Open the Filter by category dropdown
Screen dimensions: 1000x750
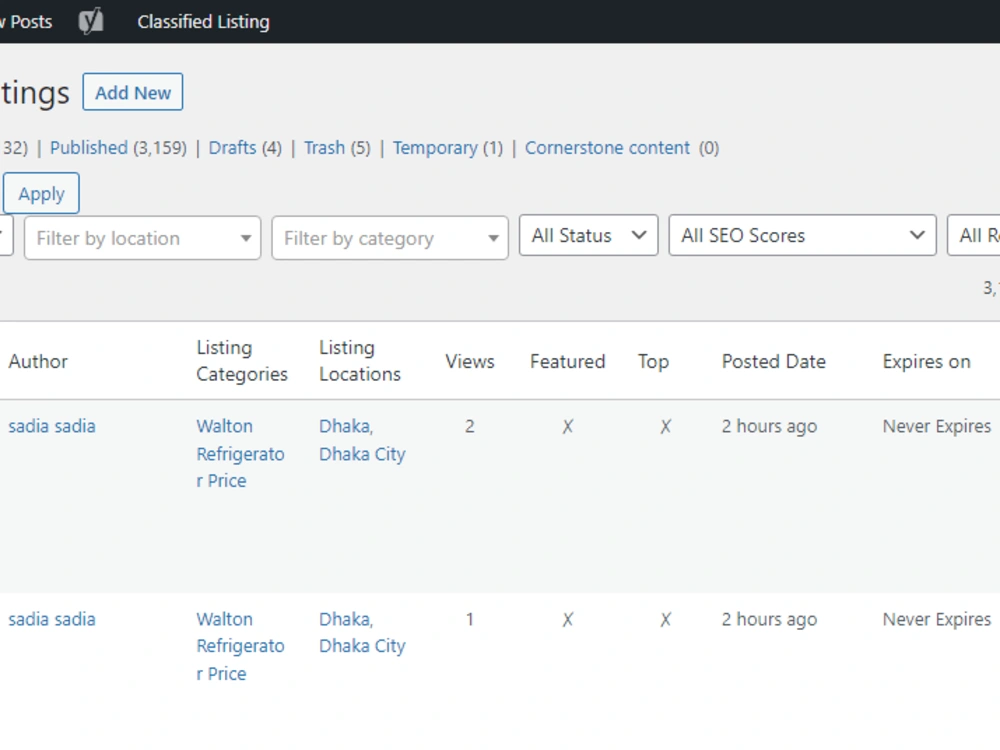click(x=390, y=238)
